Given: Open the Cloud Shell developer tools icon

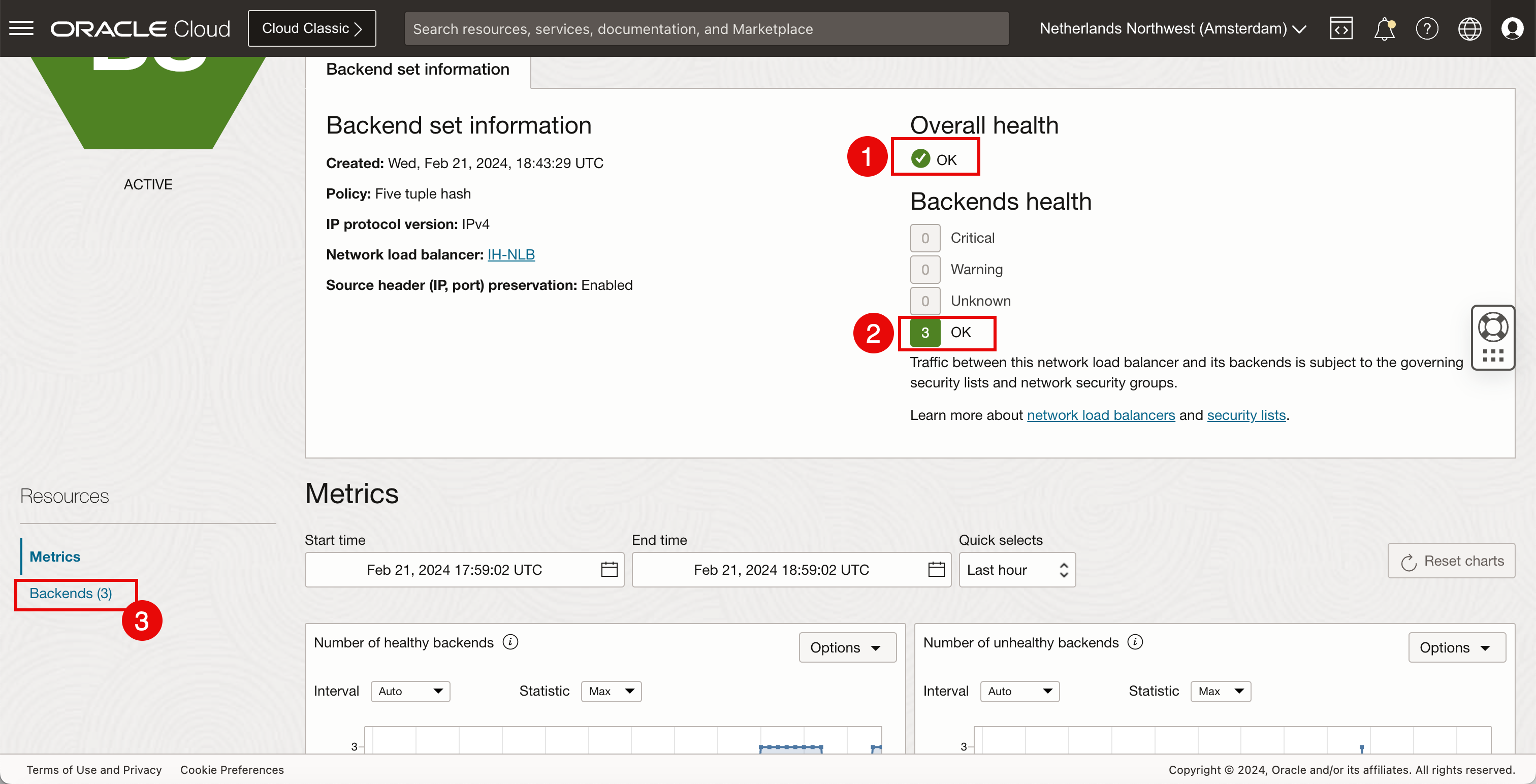Looking at the screenshot, I should [x=1341, y=28].
